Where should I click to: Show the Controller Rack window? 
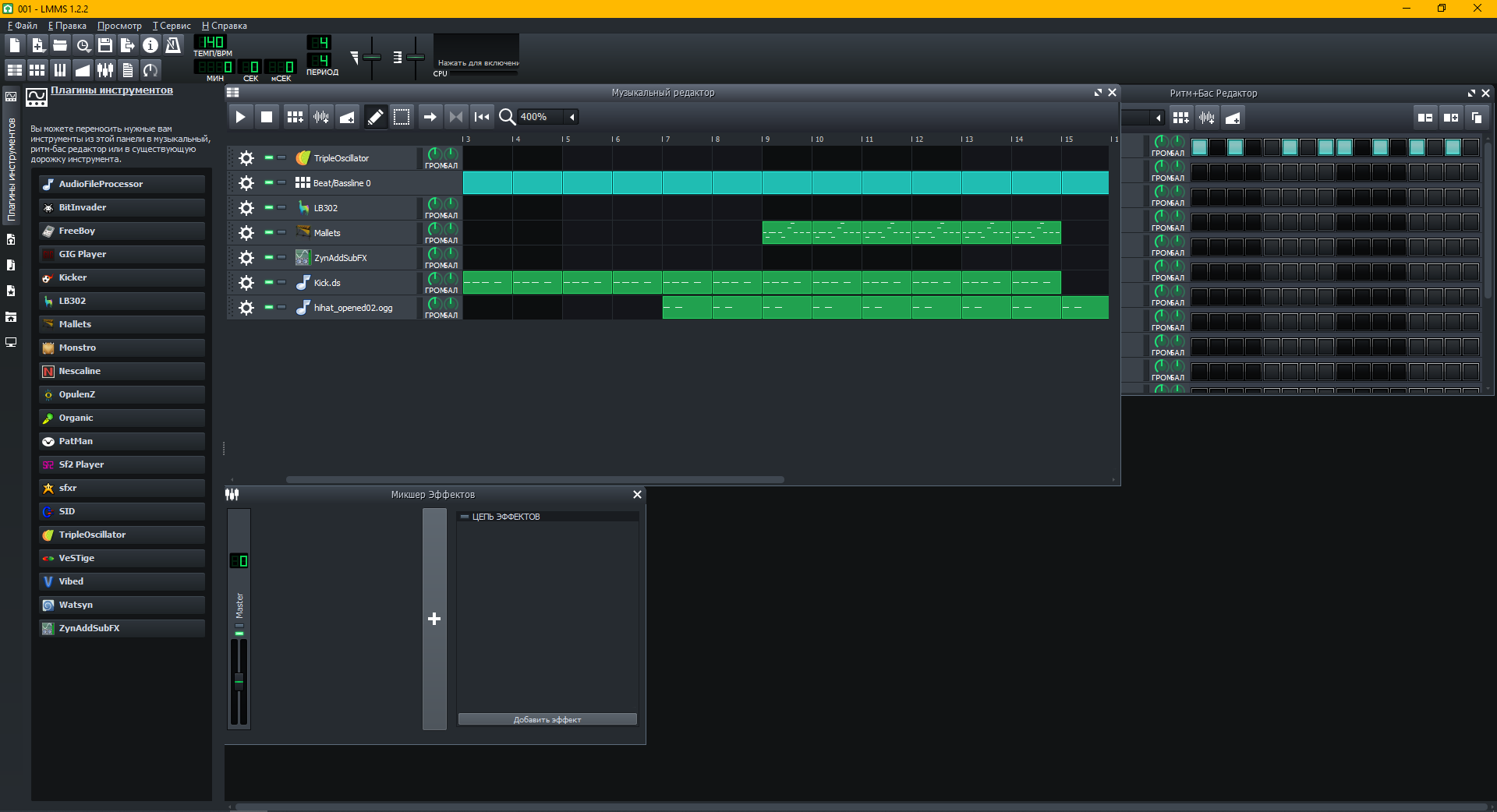[x=150, y=70]
